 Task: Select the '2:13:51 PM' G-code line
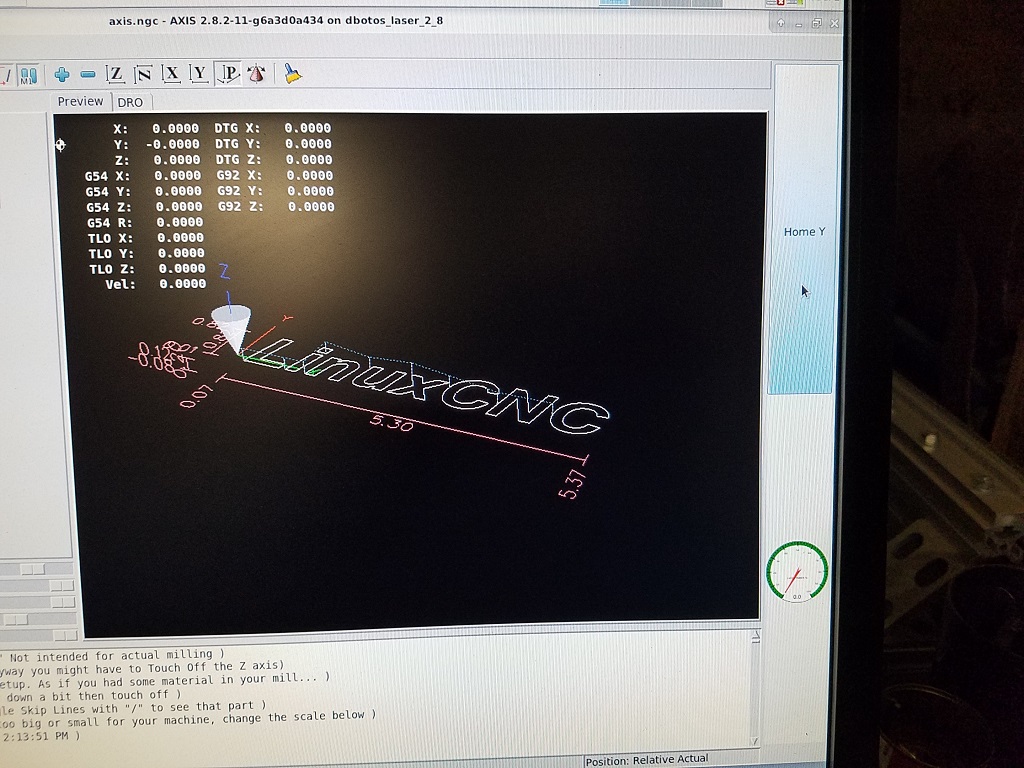40,736
